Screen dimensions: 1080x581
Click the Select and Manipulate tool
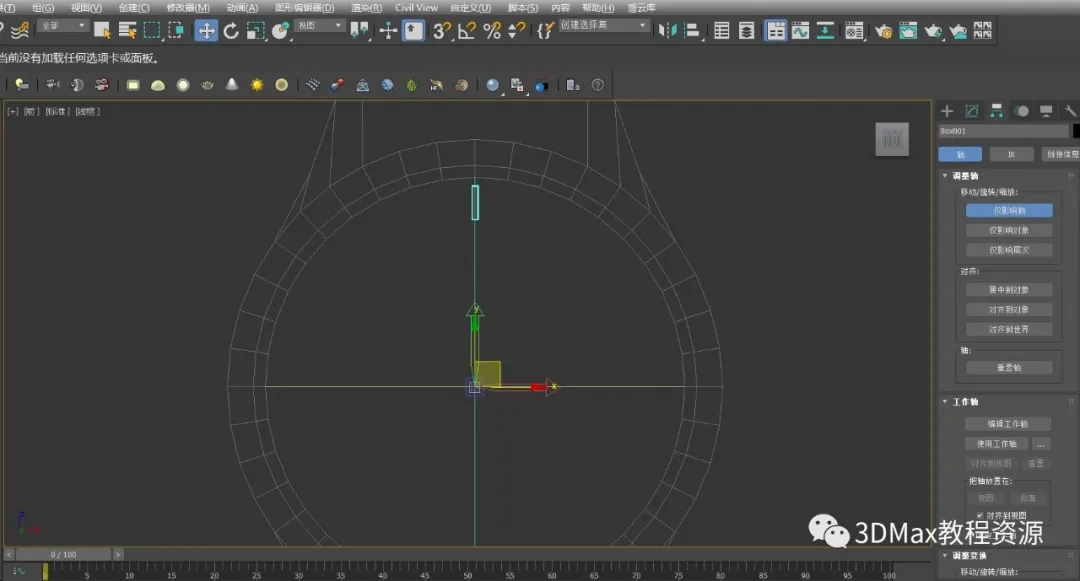(x=388, y=30)
